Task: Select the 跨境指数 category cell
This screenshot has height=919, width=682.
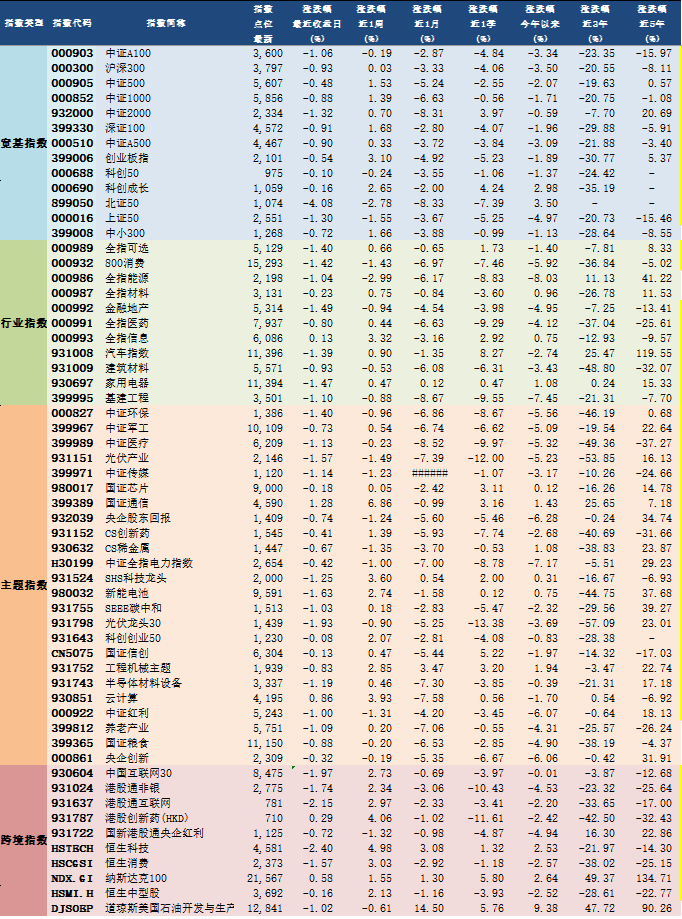Action: click(x=24, y=840)
